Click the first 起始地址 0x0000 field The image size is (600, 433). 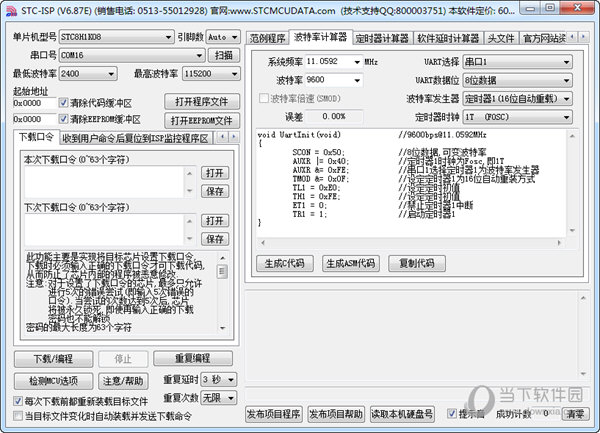[34, 103]
